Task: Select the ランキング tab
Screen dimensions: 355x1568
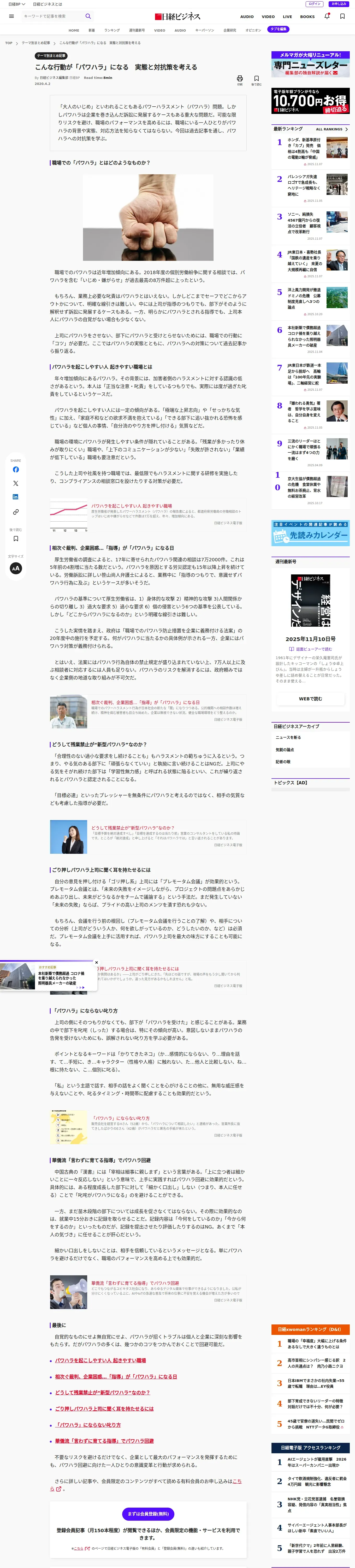Action: click(112, 30)
